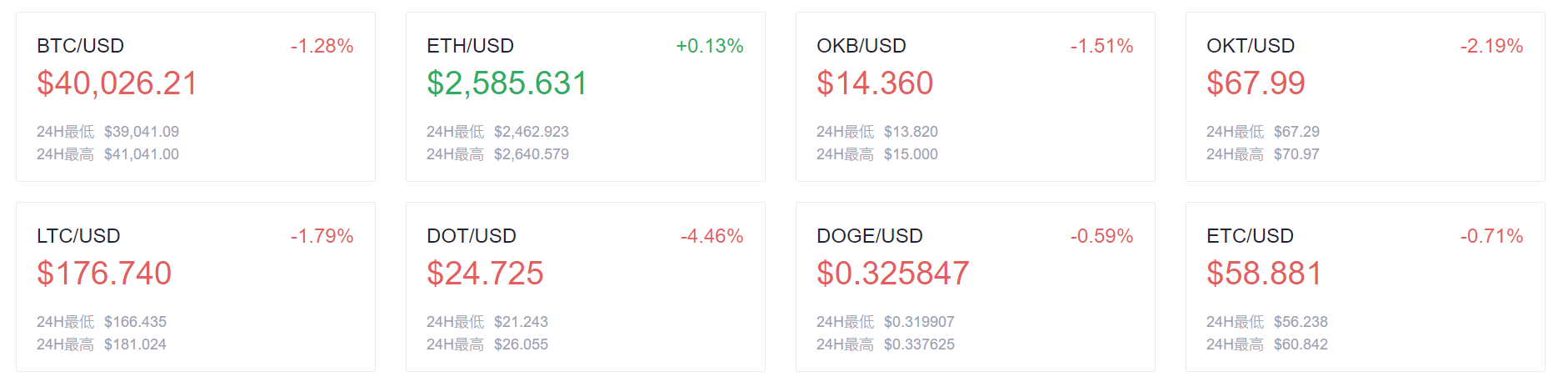Select the DOT/USD pair title
The height and width of the screenshot is (382, 1568).
(x=472, y=236)
